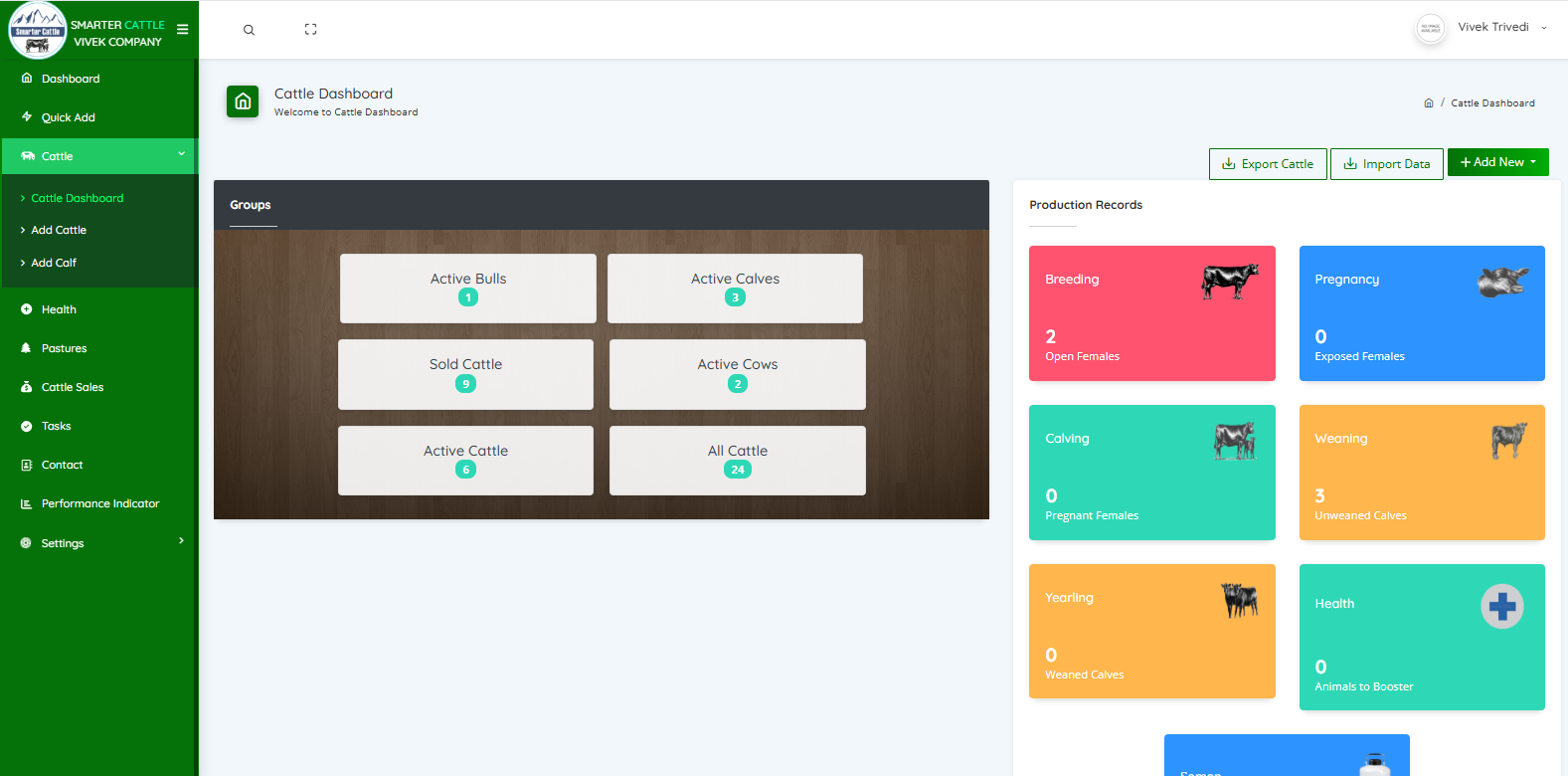This screenshot has width=1568, height=776.
Task: Click All Cattle count badge 24
Action: pyautogui.click(x=738, y=470)
